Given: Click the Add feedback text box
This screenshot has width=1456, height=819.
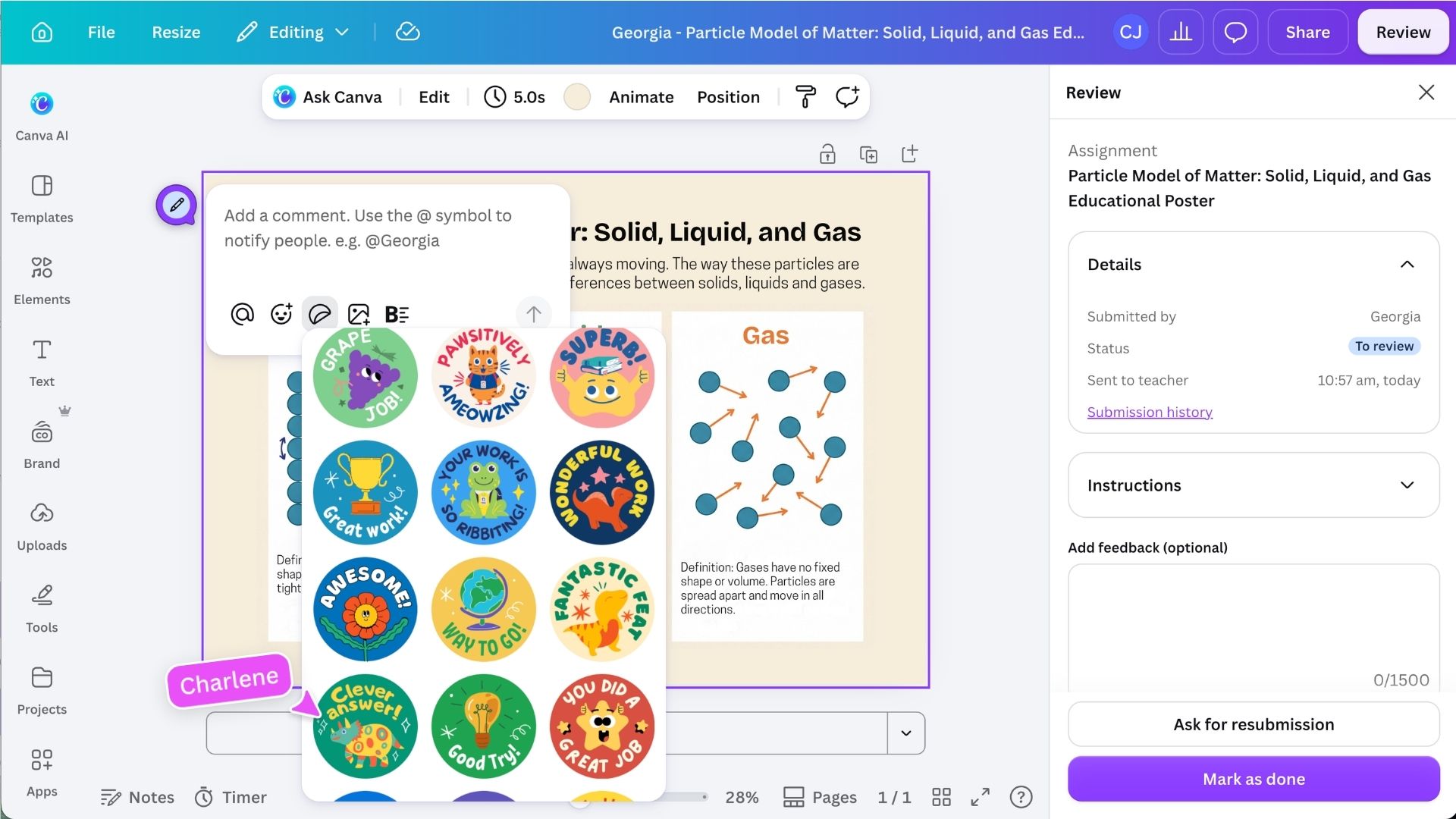Looking at the screenshot, I should (x=1254, y=628).
